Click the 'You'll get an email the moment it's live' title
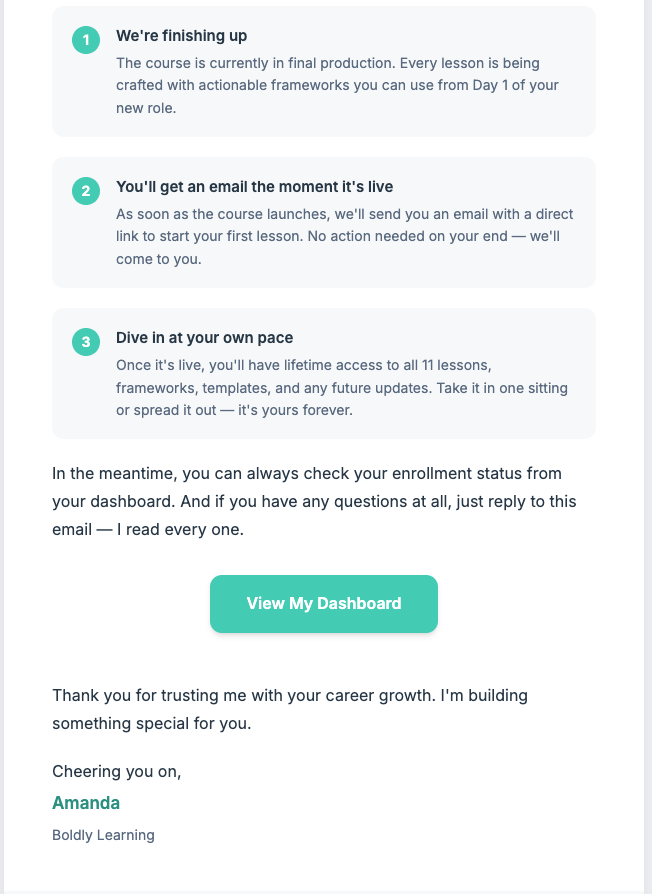The image size is (652, 894). tap(254, 186)
